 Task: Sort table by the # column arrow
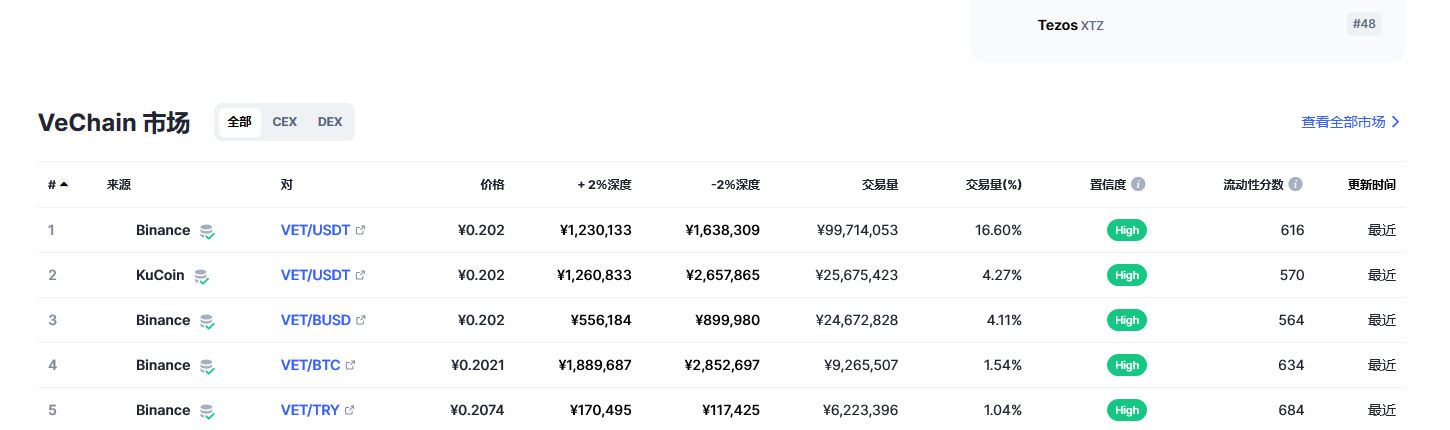point(64,185)
